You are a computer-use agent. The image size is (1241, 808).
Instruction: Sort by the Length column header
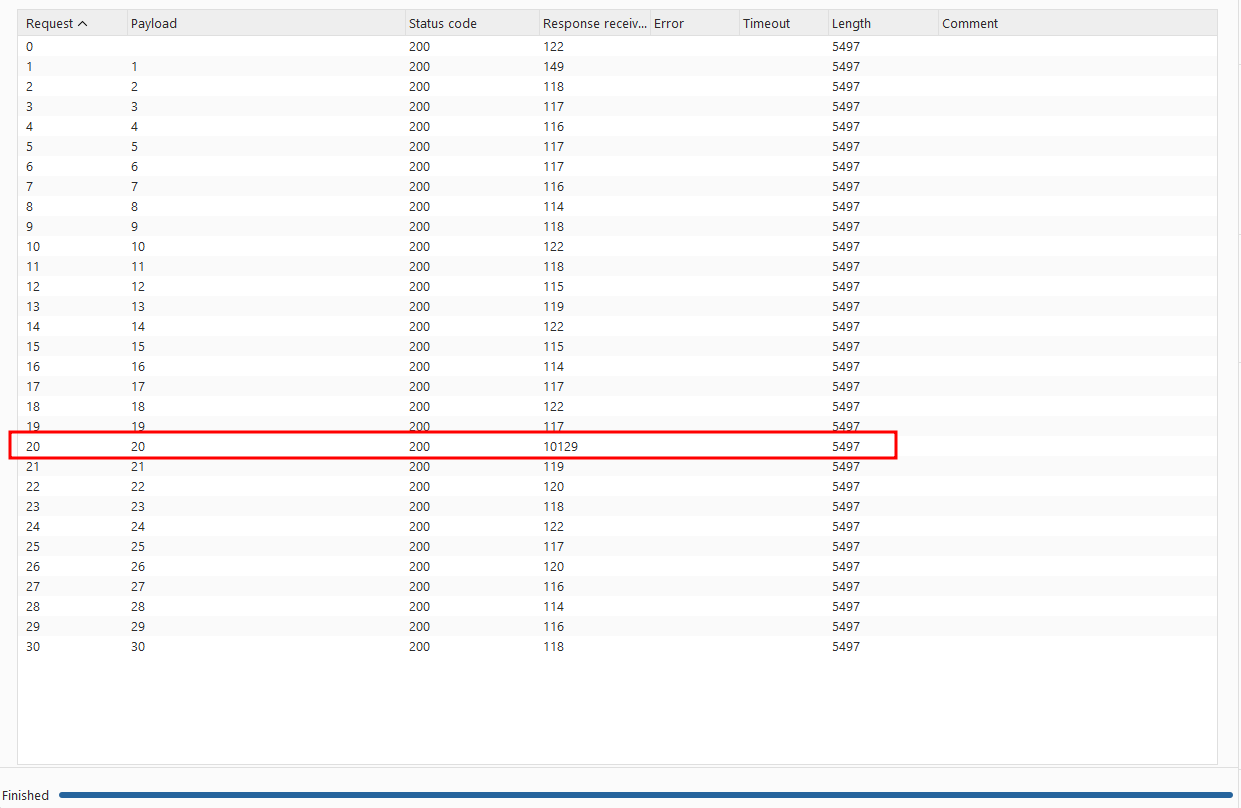click(x=883, y=23)
